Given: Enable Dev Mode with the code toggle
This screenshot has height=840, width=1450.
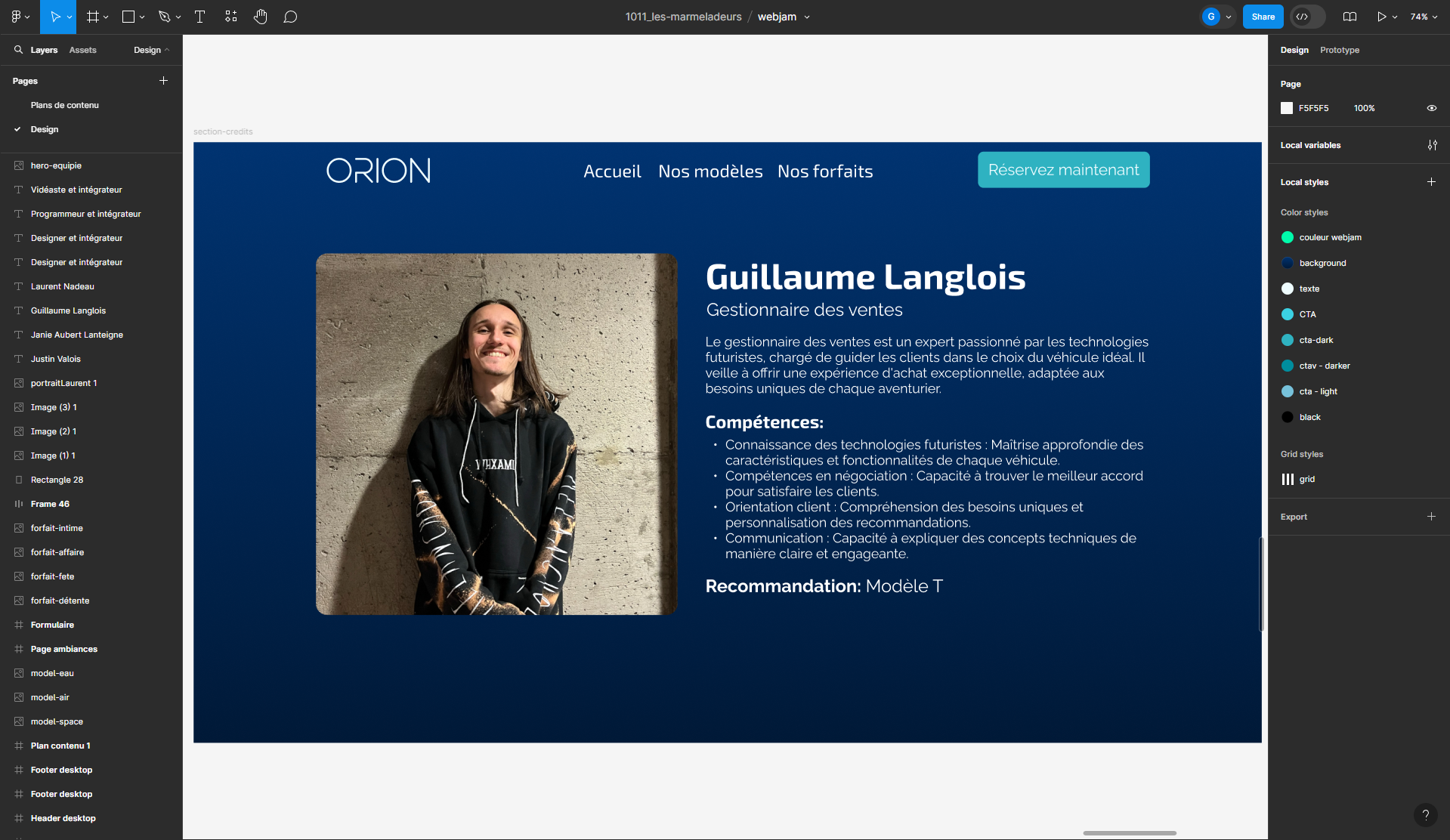Looking at the screenshot, I should [1303, 16].
